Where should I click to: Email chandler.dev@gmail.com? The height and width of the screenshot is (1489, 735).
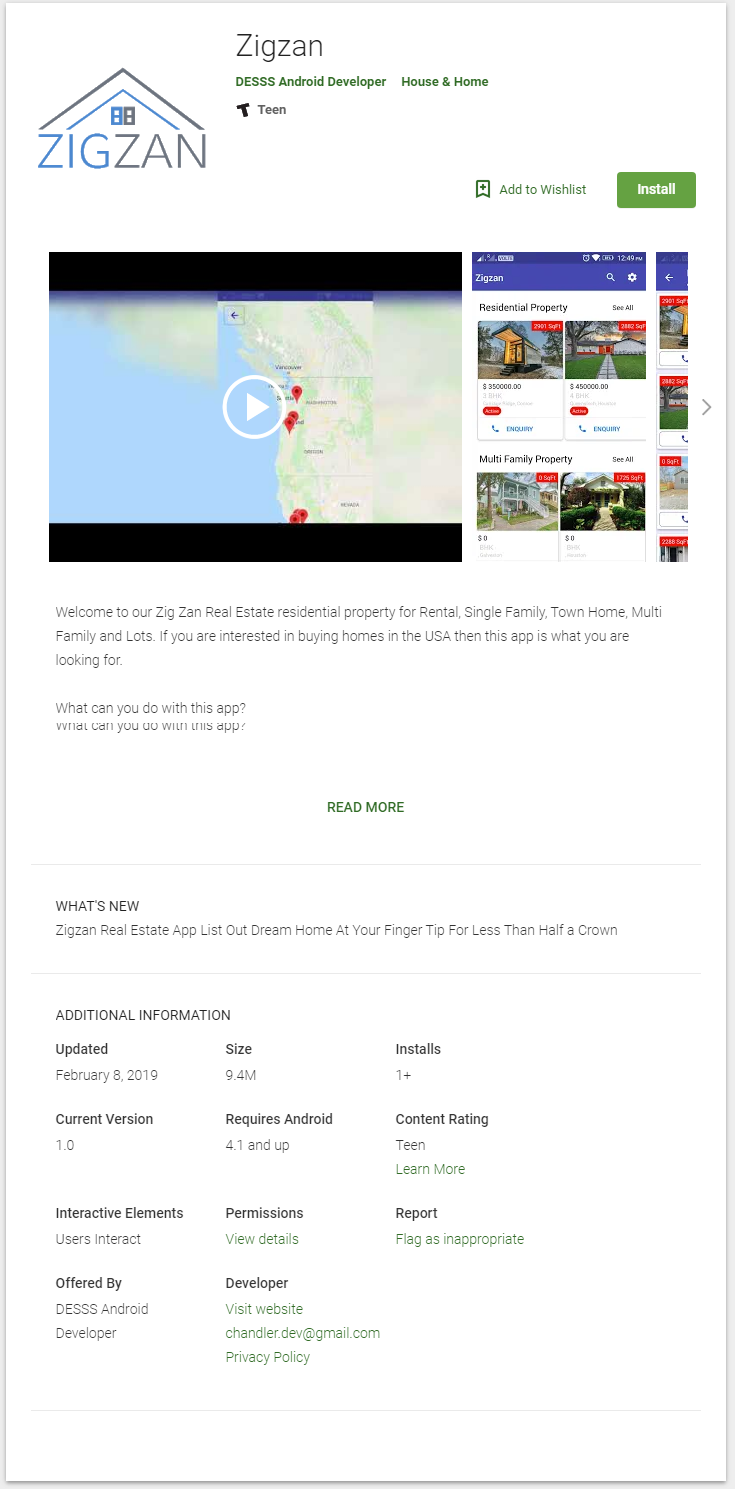tap(303, 1333)
